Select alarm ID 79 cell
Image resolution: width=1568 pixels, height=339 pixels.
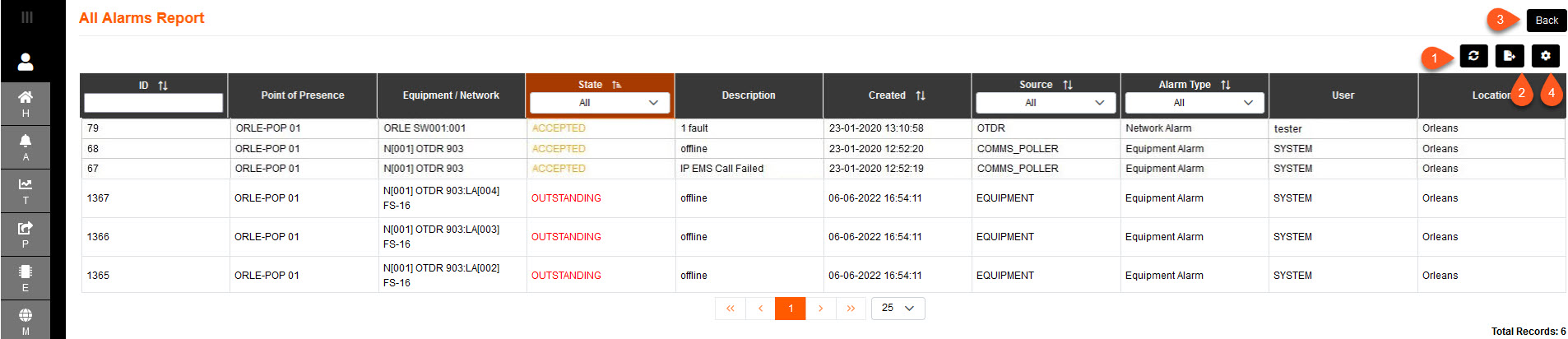coord(155,128)
